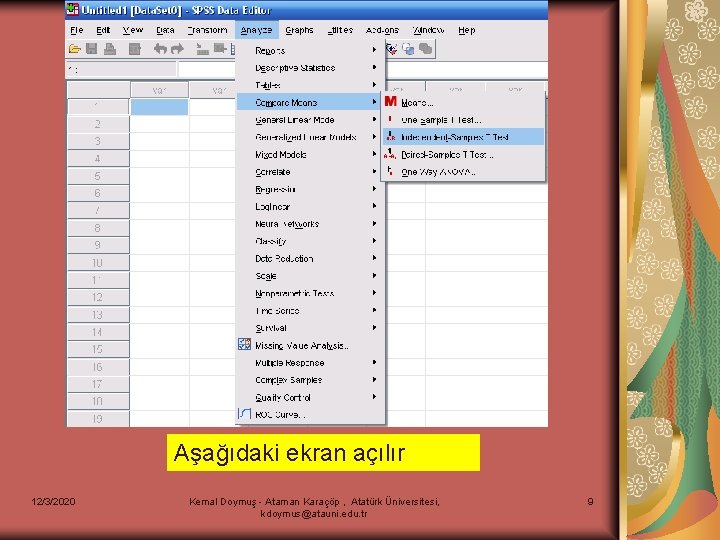Expand the Survival submenu
The image size is (720, 540).
tap(310, 328)
